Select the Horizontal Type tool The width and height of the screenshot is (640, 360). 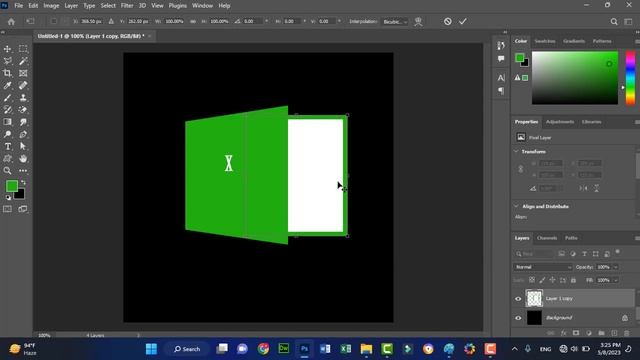click(7, 147)
